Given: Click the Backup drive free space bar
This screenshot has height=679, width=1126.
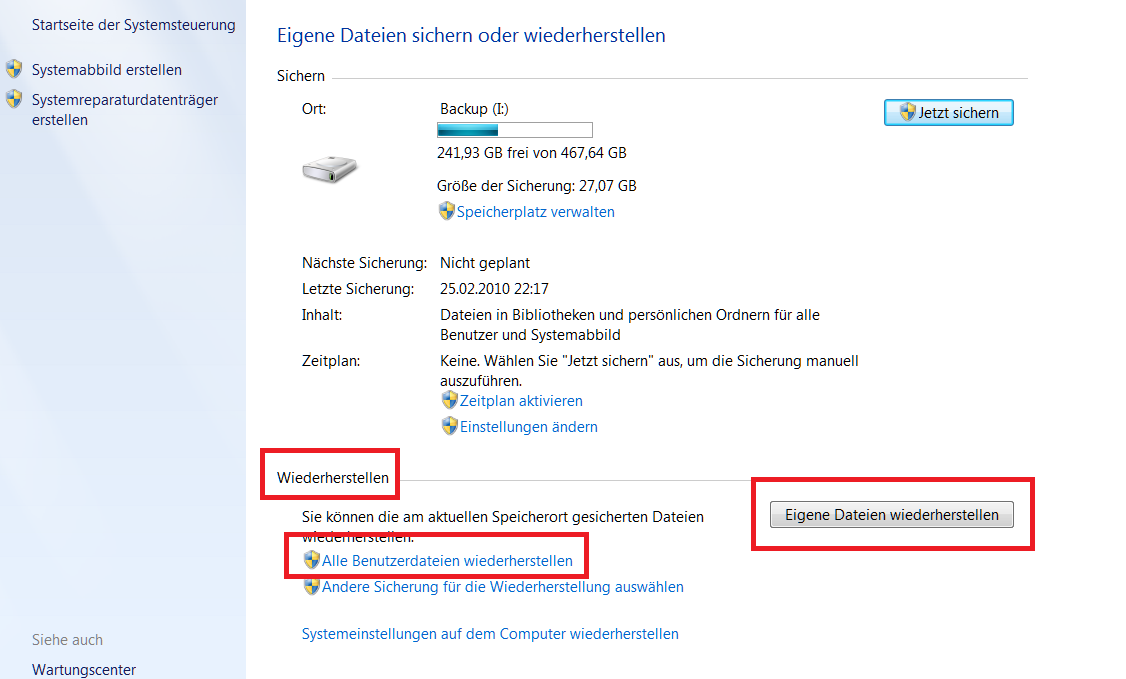Looking at the screenshot, I should (515, 130).
